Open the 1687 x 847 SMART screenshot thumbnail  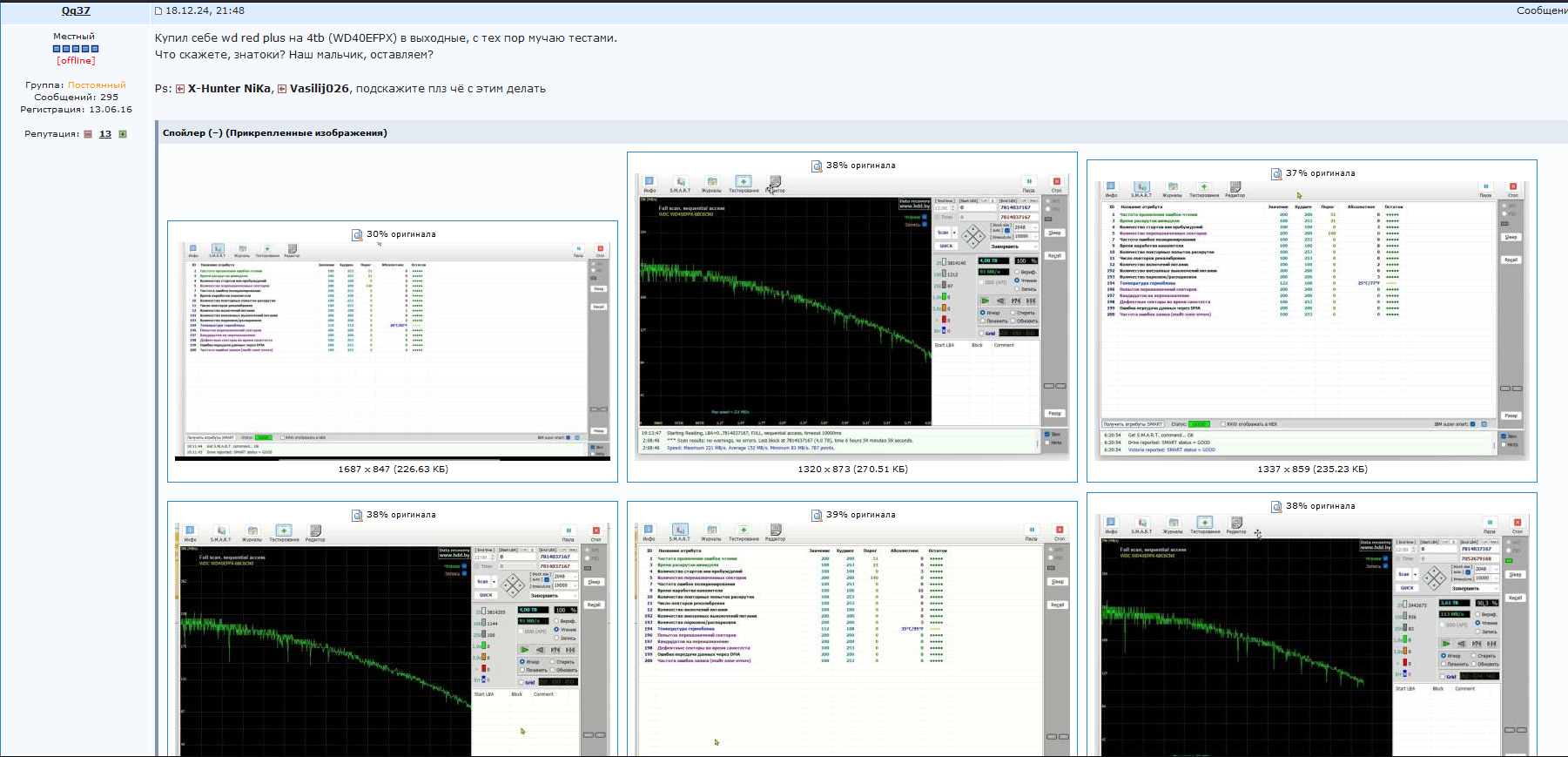392,350
